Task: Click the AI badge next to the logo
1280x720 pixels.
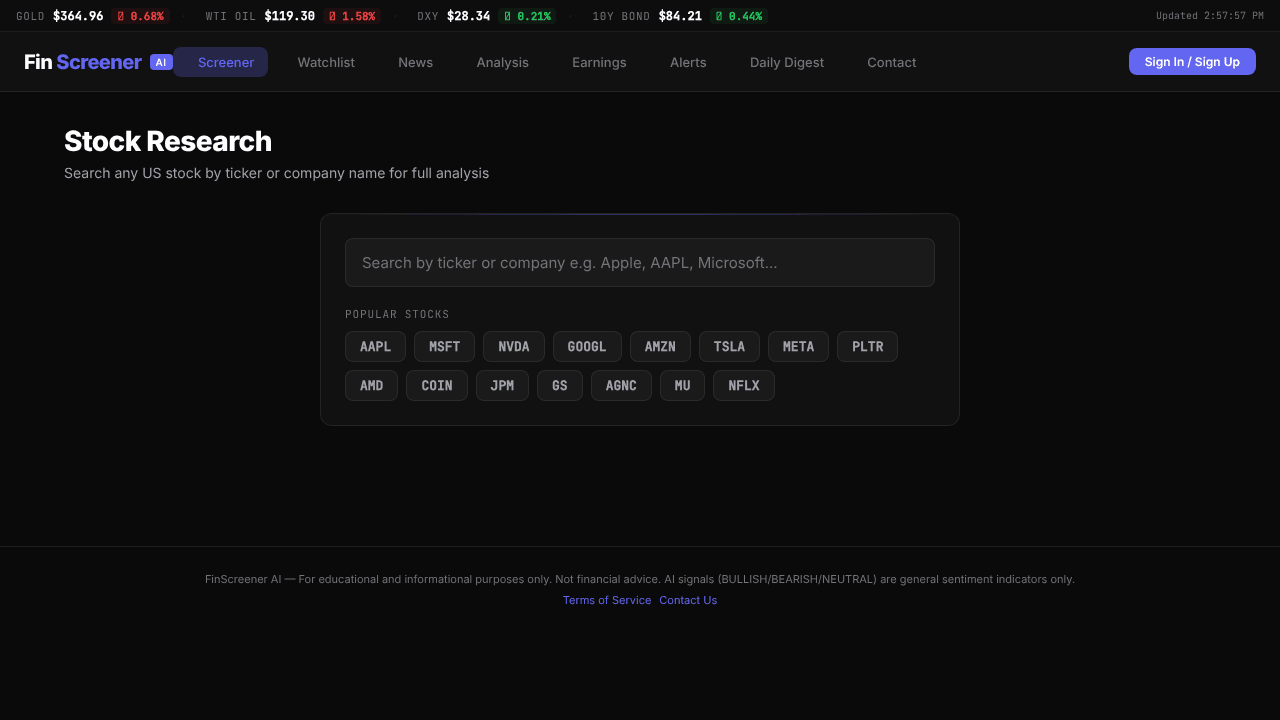Action: point(161,62)
